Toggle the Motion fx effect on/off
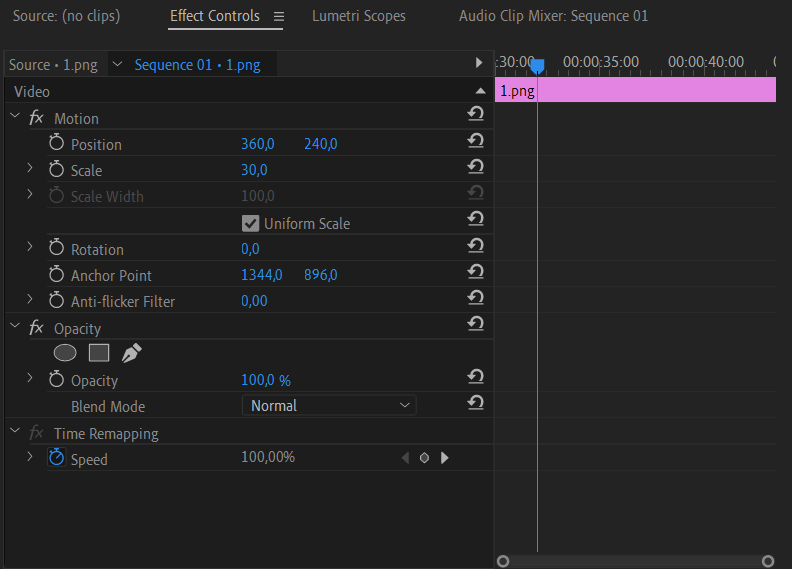Screen dimensions: 792x569 [36, 118]
